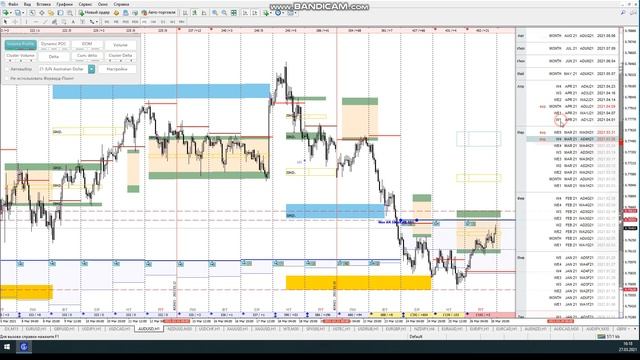The image size is (640, 360).
Task: Zoom out the chart
Action: pyautogui.click(x=224, y=13)
